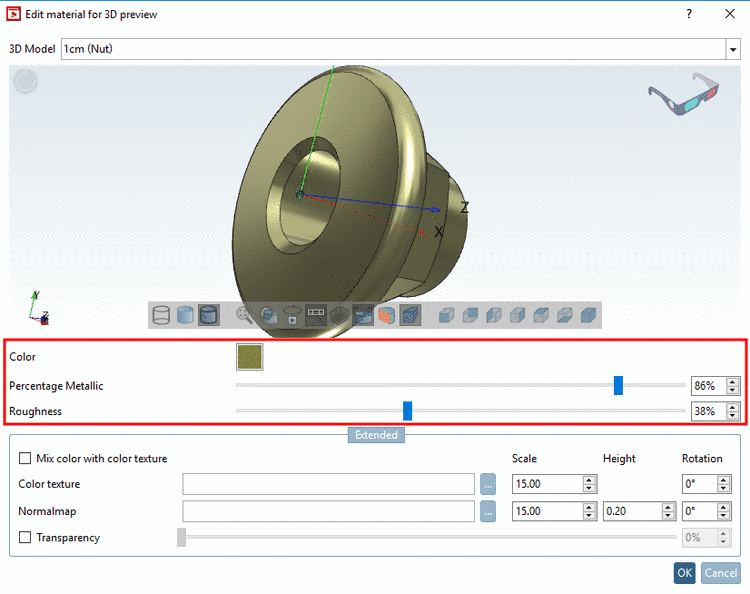Image resolution: width=750 pixels, height=594 pixels.
Task: Click the help question mark button
Action: (689, 14)
